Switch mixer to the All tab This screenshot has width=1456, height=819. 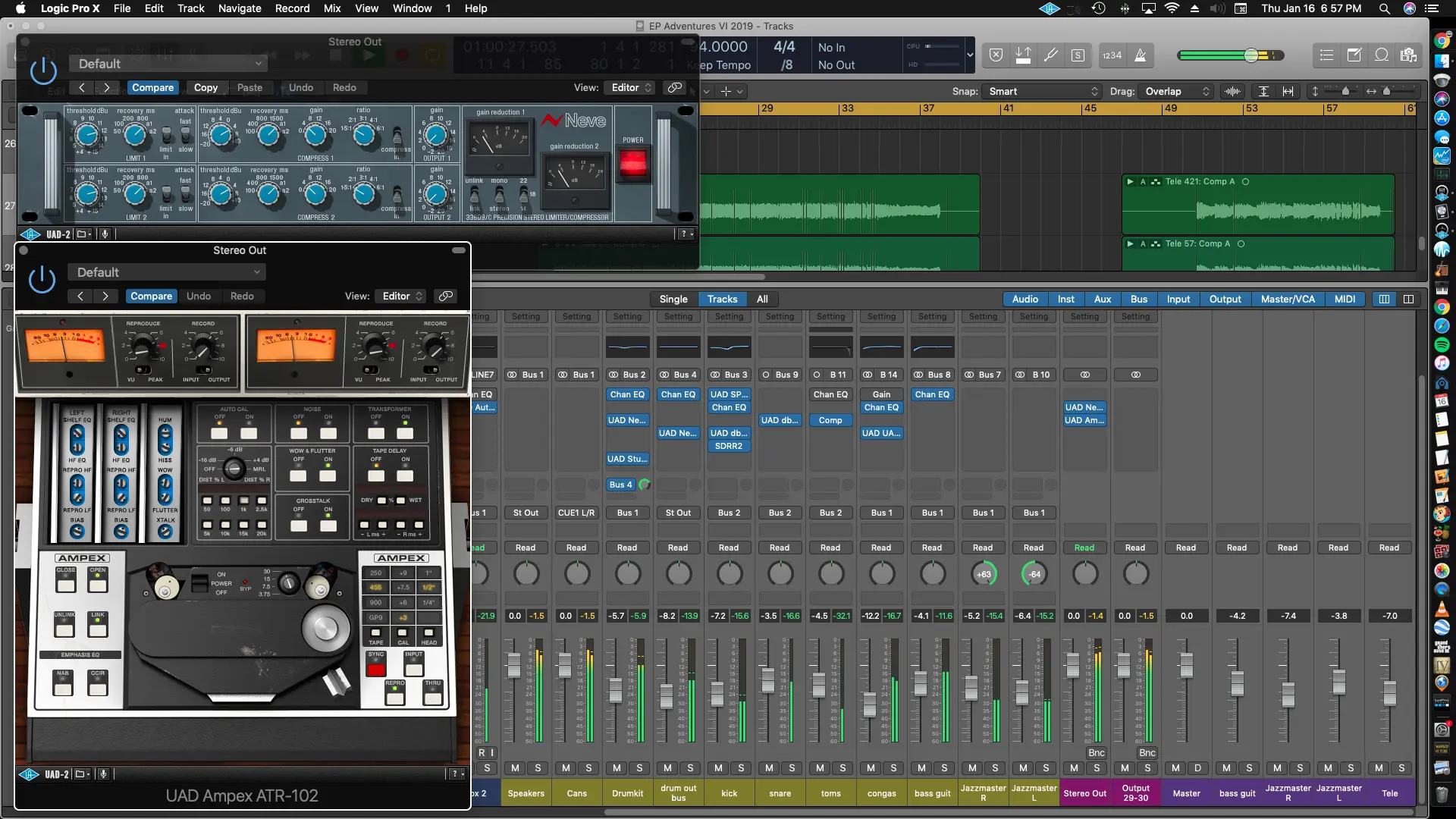[762, 299]
